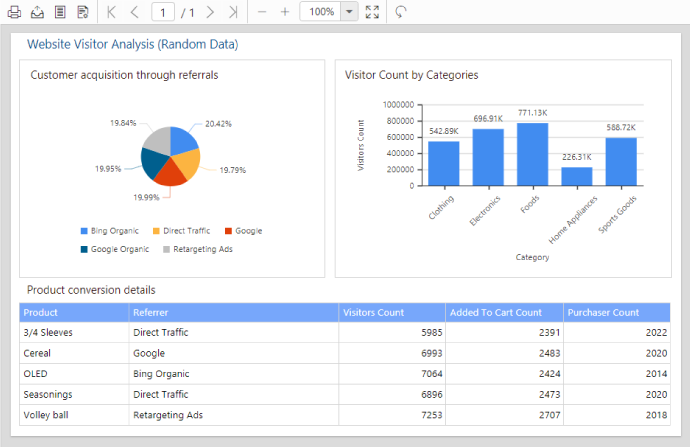Refresh the report

coord(401,12)
